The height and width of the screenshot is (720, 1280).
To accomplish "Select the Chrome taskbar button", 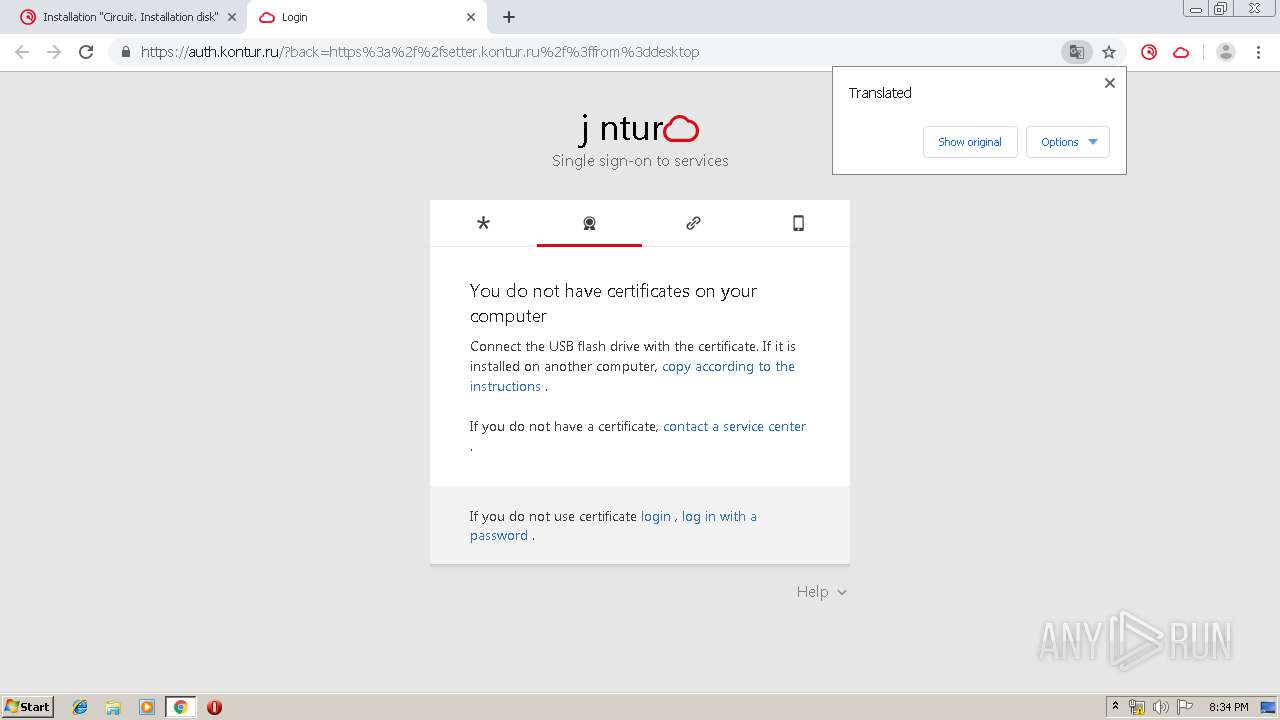I will point(180,707).
